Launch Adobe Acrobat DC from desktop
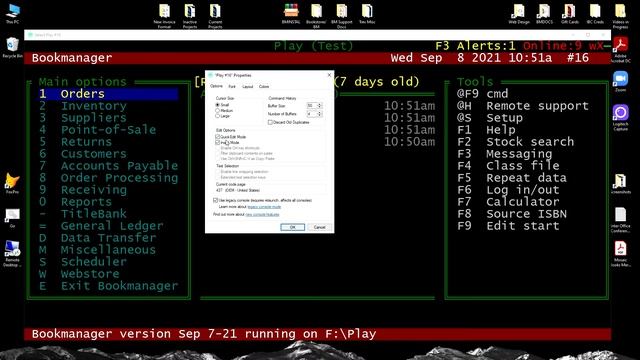This screenshot has width=640, height=360. point(620,50)
